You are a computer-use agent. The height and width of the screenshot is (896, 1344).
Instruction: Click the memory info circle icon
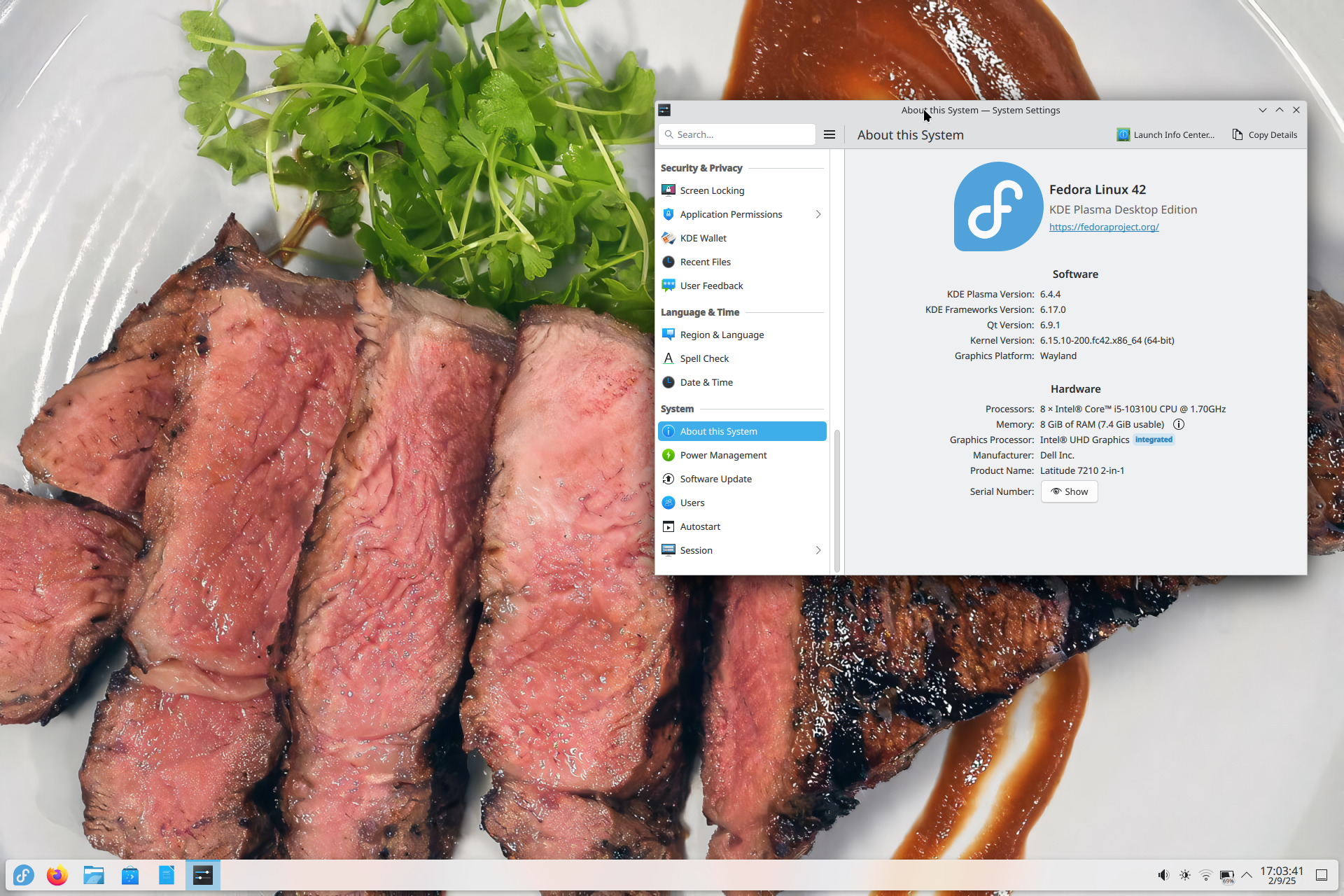[x=1179, y=424]
